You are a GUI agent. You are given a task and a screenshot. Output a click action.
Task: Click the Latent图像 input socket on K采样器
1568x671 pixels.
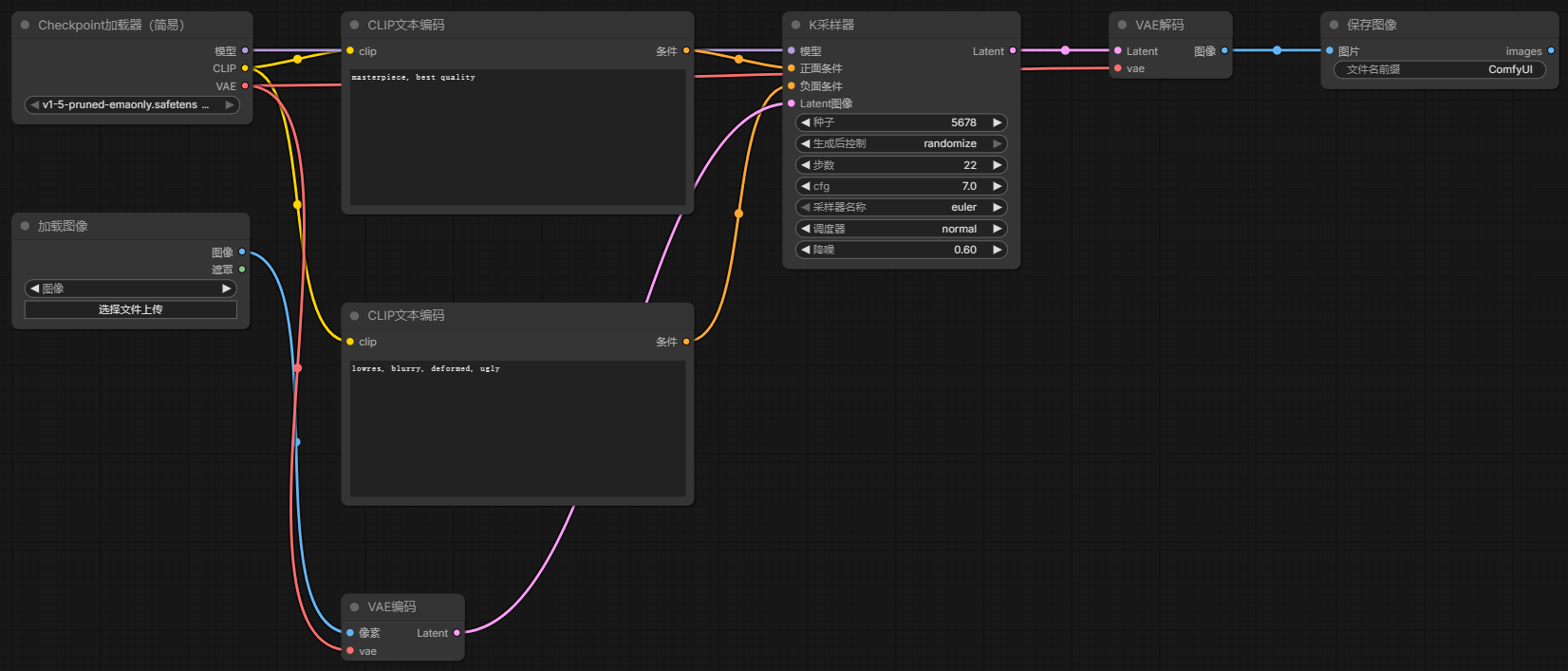tap(792, 103)
